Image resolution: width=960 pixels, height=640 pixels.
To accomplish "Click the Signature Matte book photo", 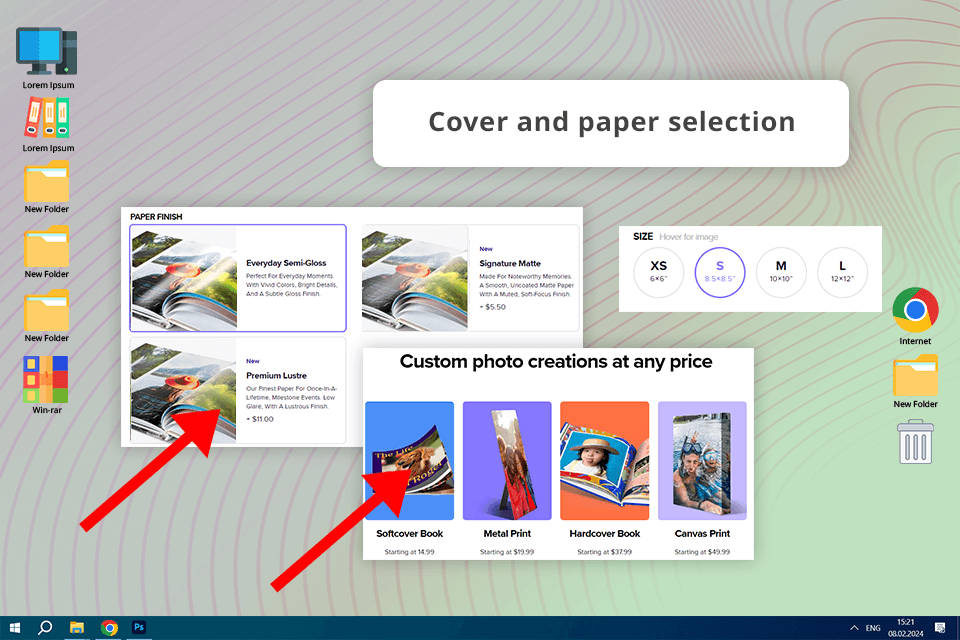I will click(x=415, y=278).
